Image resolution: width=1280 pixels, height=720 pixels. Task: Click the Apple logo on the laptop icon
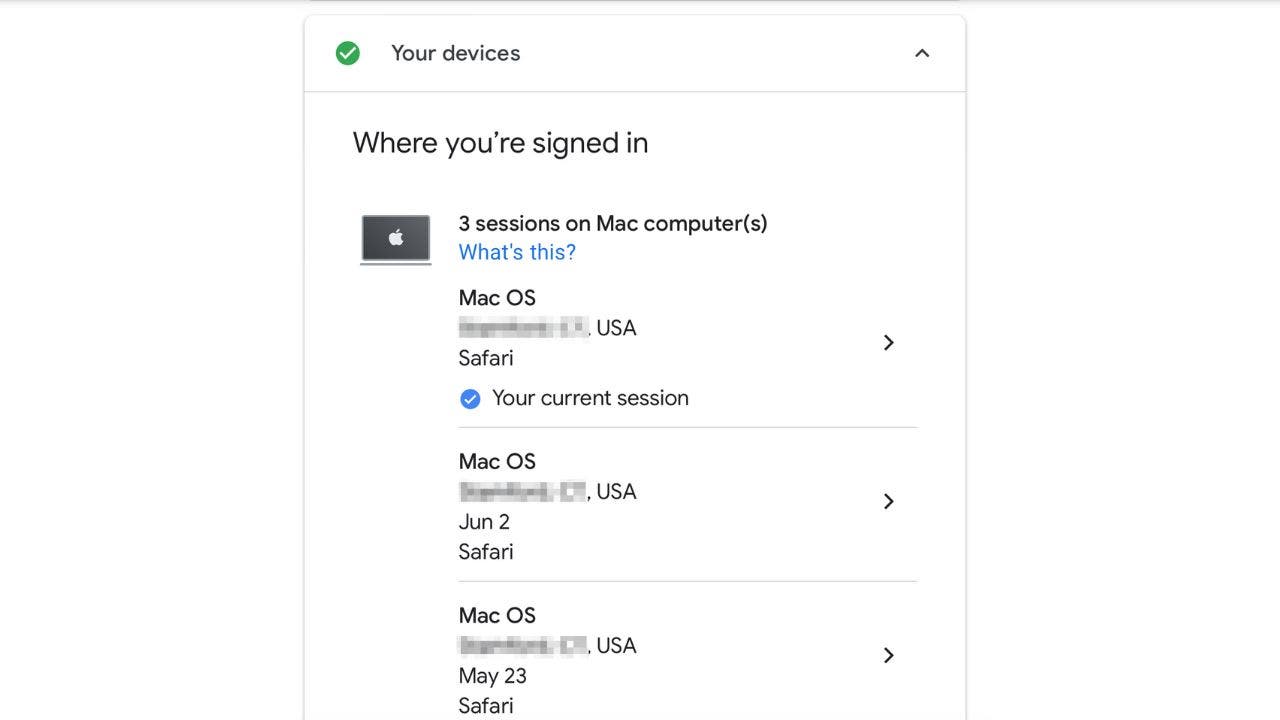395,235
